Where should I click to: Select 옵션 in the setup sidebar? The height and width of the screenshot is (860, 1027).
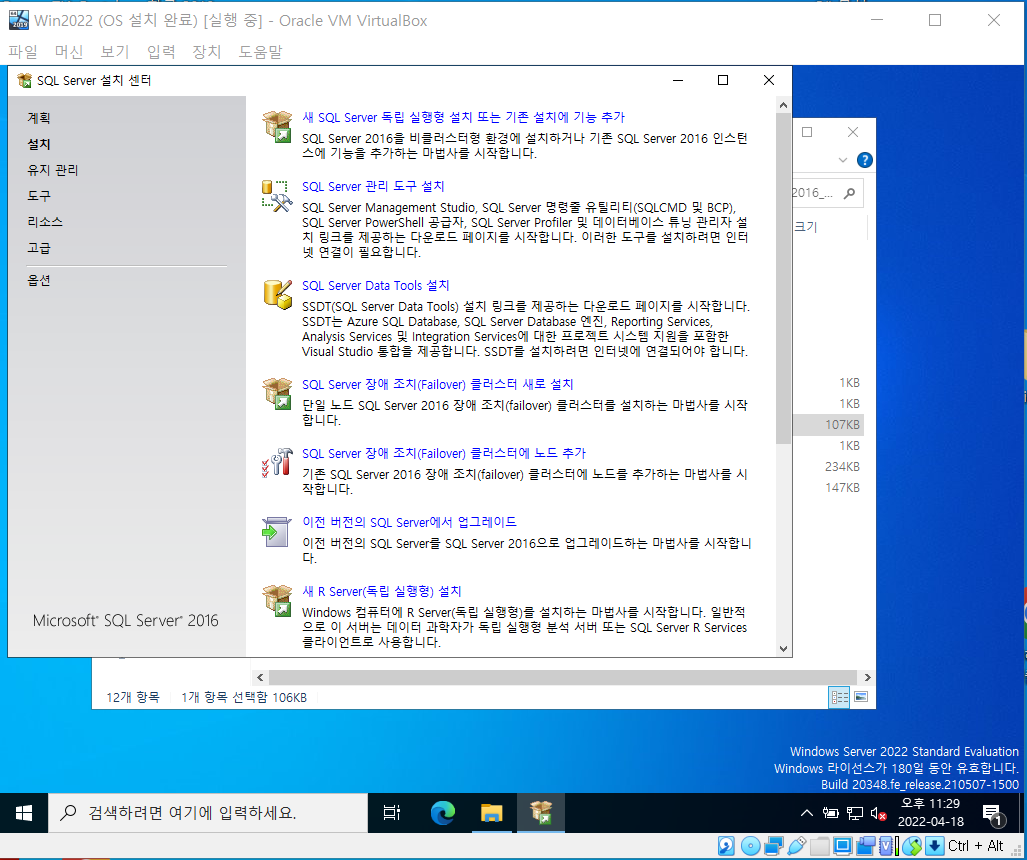39,280
